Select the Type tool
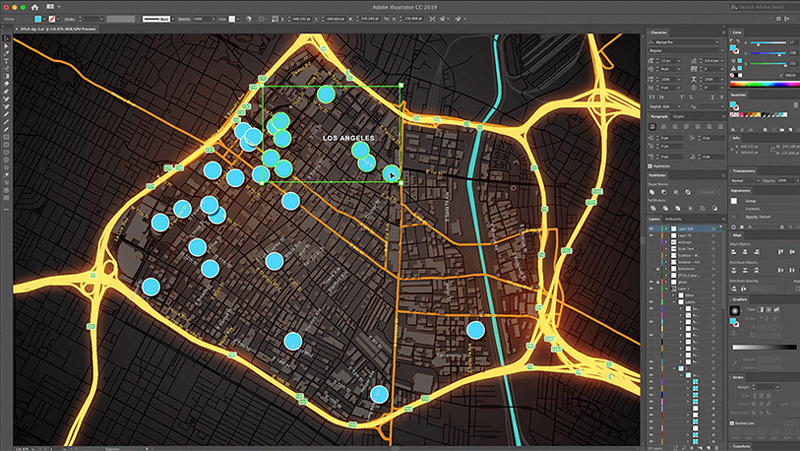The width and height of the screenshot is (800, 451). tap(6, 61)
